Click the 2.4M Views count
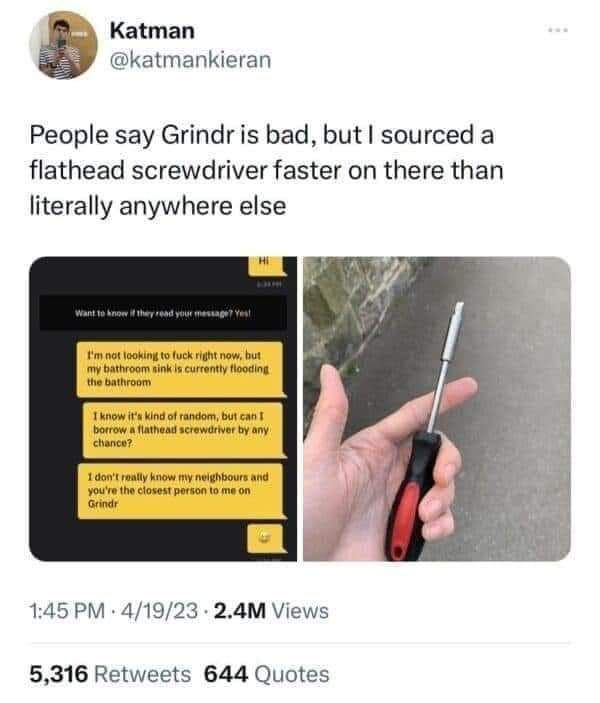The height and width of the screenshot is (703, 600). coord(271,611)
